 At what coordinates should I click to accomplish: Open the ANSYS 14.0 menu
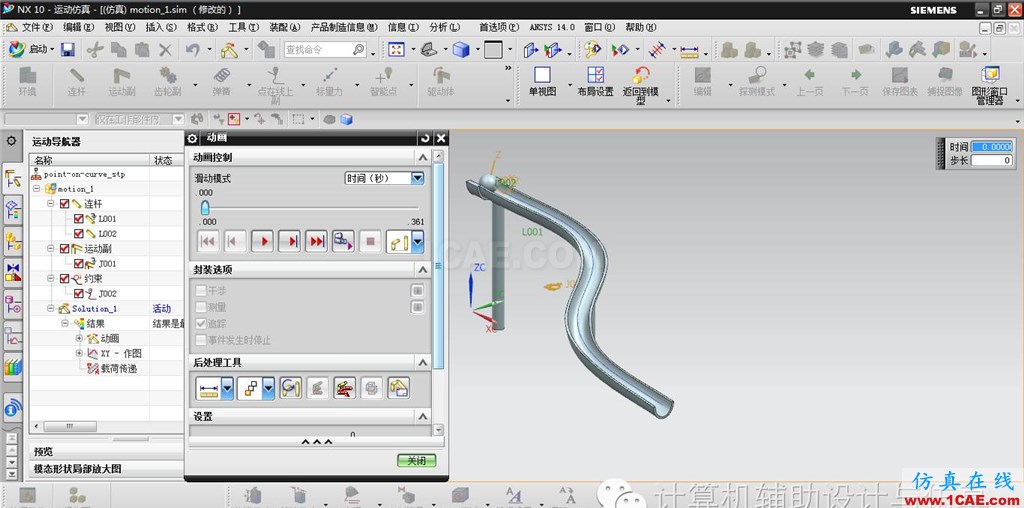pos(552,27)
